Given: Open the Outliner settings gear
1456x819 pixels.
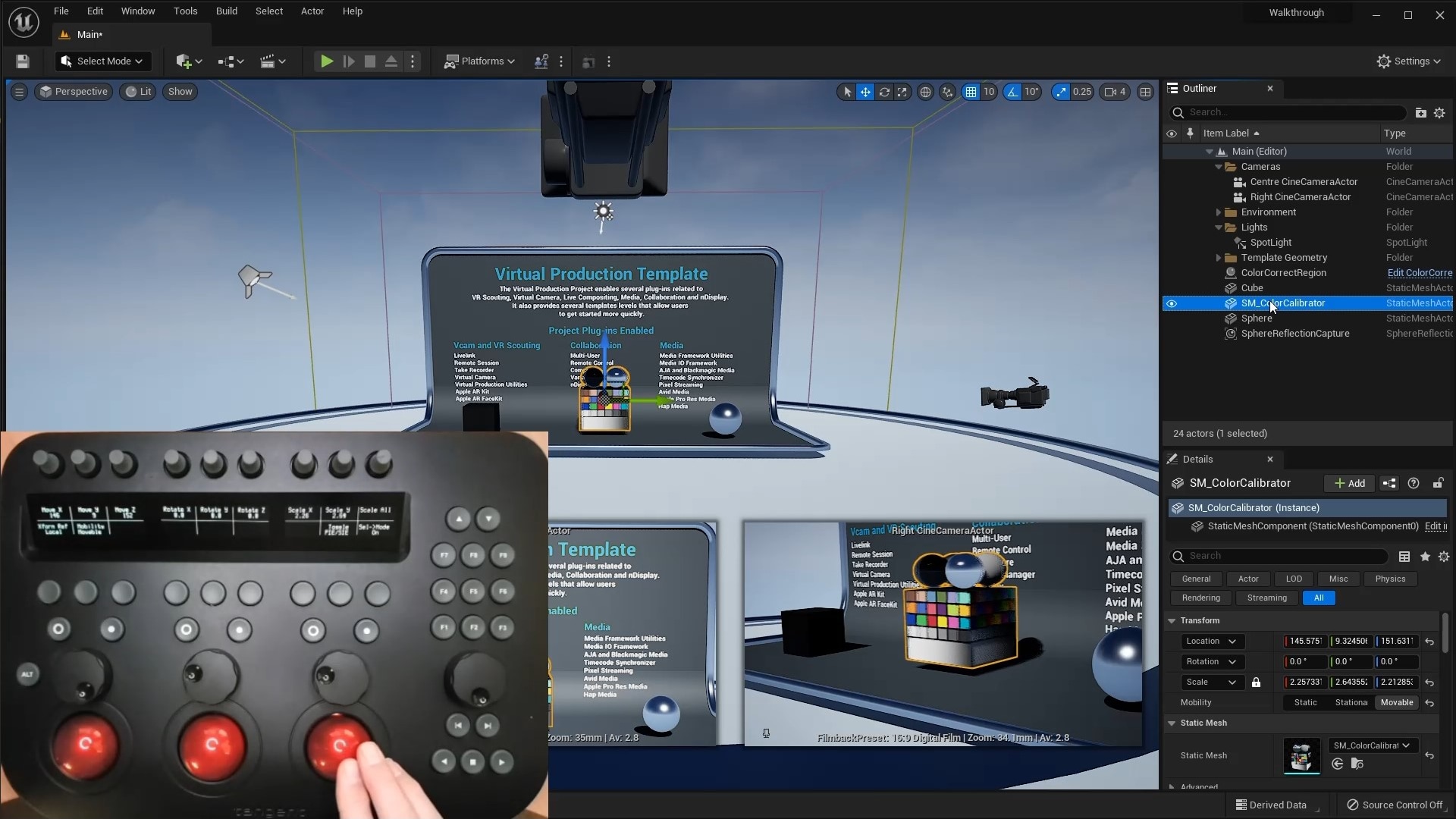Looking at the screenshot, I should click(x=1439, y=112).
